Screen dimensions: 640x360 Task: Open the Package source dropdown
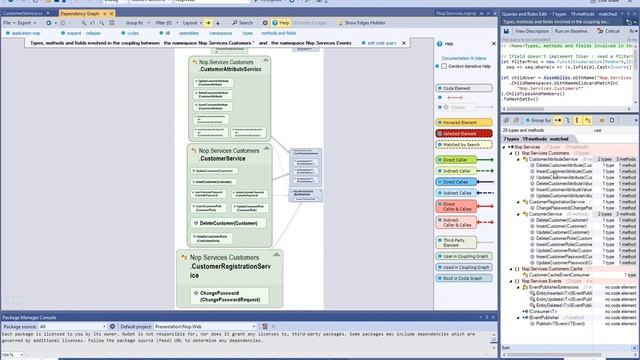coord(72,327)
